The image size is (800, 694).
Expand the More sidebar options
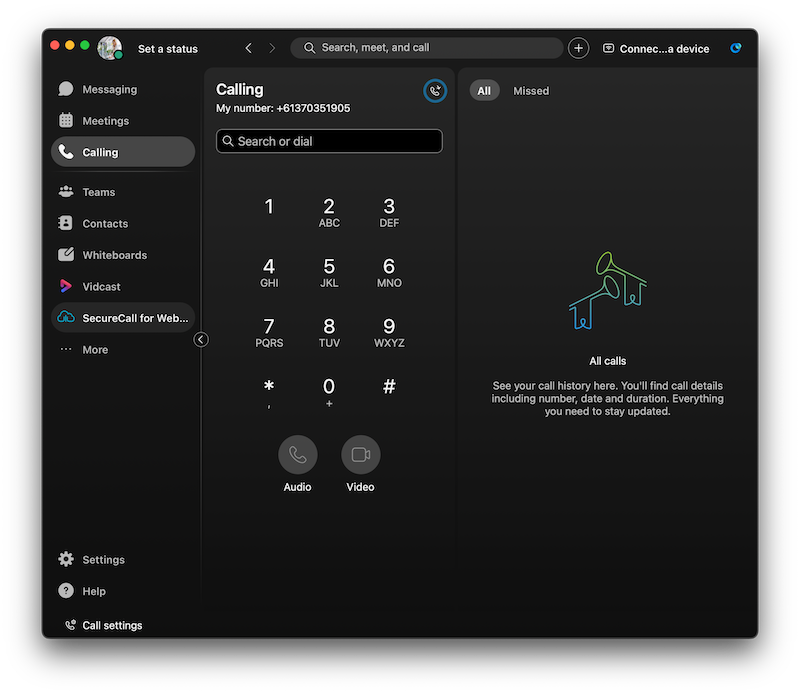coord(122,350)
